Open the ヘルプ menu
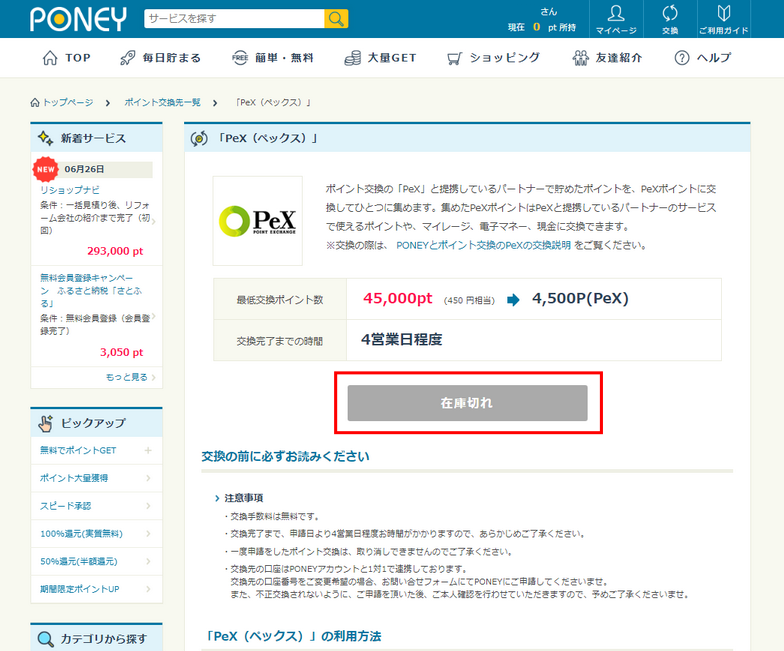The image size is (784, 651). pyautogui.click(x=702, y=58)
